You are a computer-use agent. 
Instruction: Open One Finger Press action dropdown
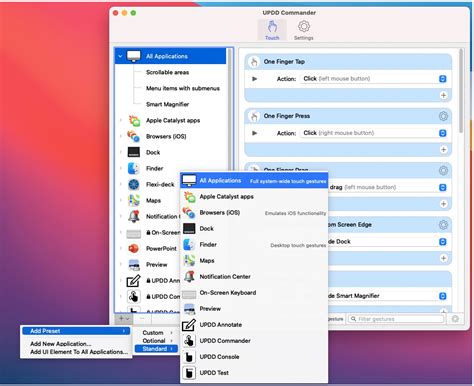tap(442, 133)
